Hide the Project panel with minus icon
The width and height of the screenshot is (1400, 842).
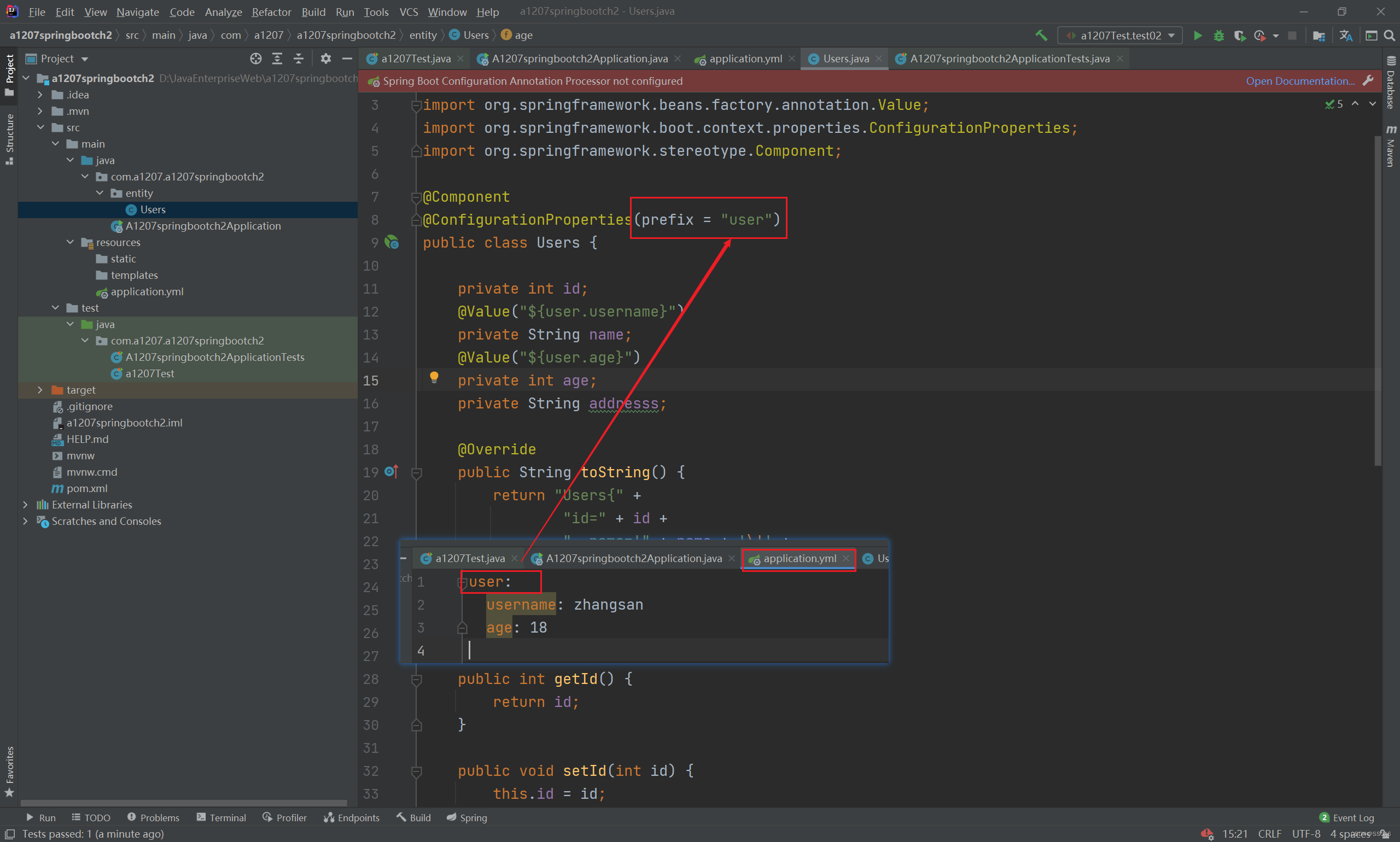347,59
